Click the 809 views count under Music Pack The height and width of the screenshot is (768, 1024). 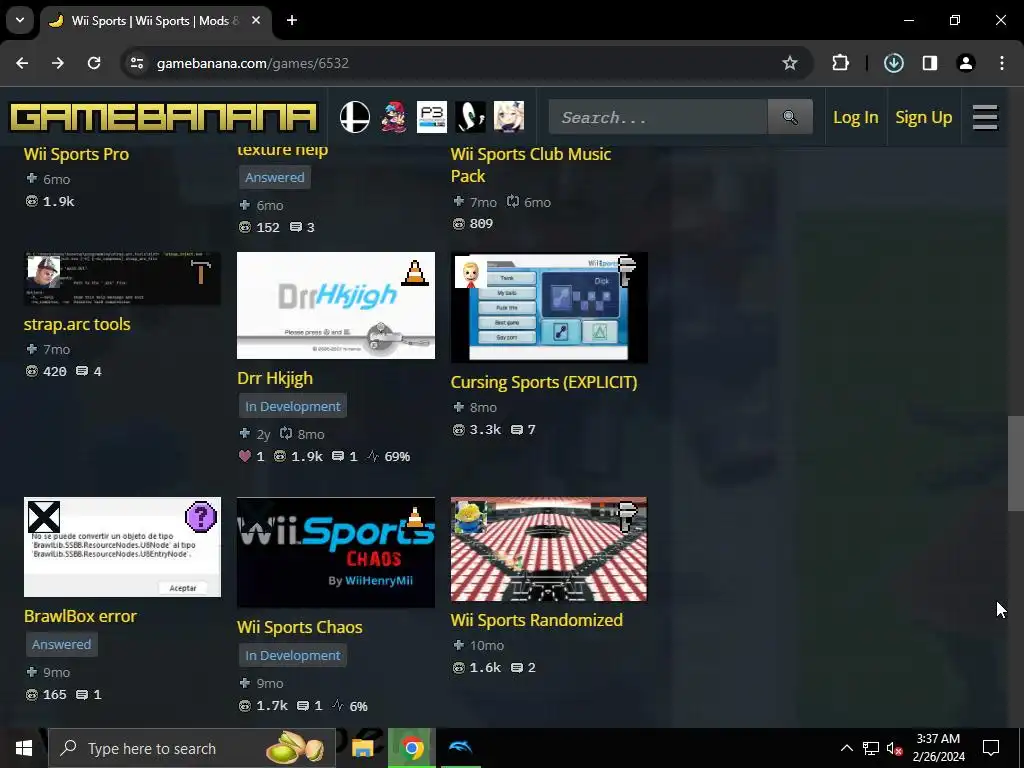481,223
